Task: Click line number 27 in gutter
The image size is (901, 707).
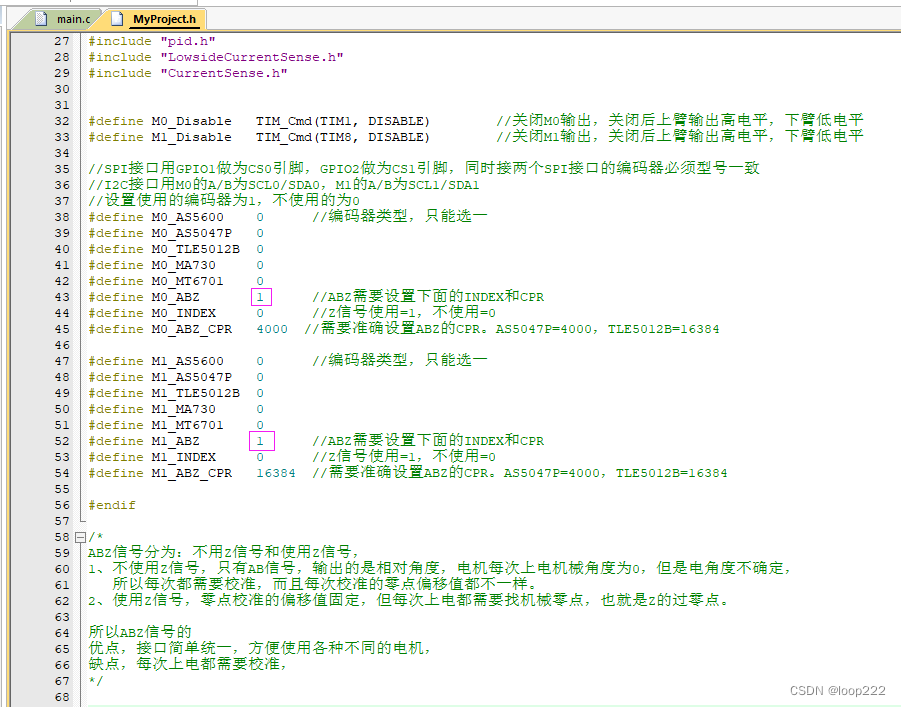Action: pos(61,41)
